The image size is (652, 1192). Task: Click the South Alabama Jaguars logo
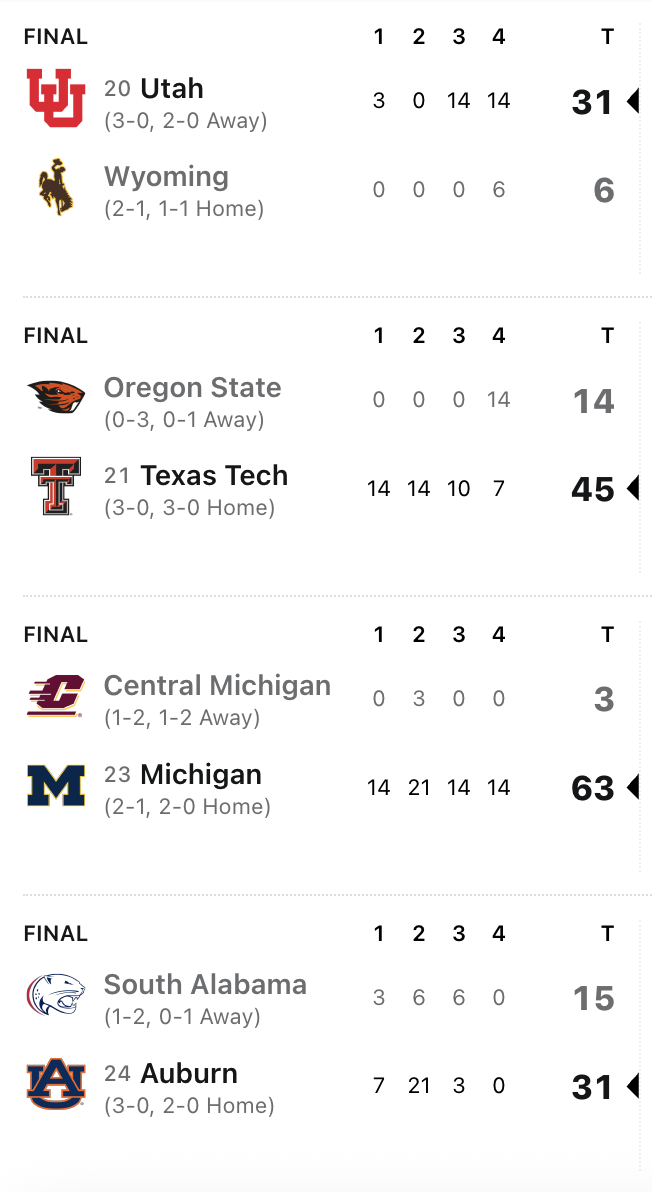56,995
